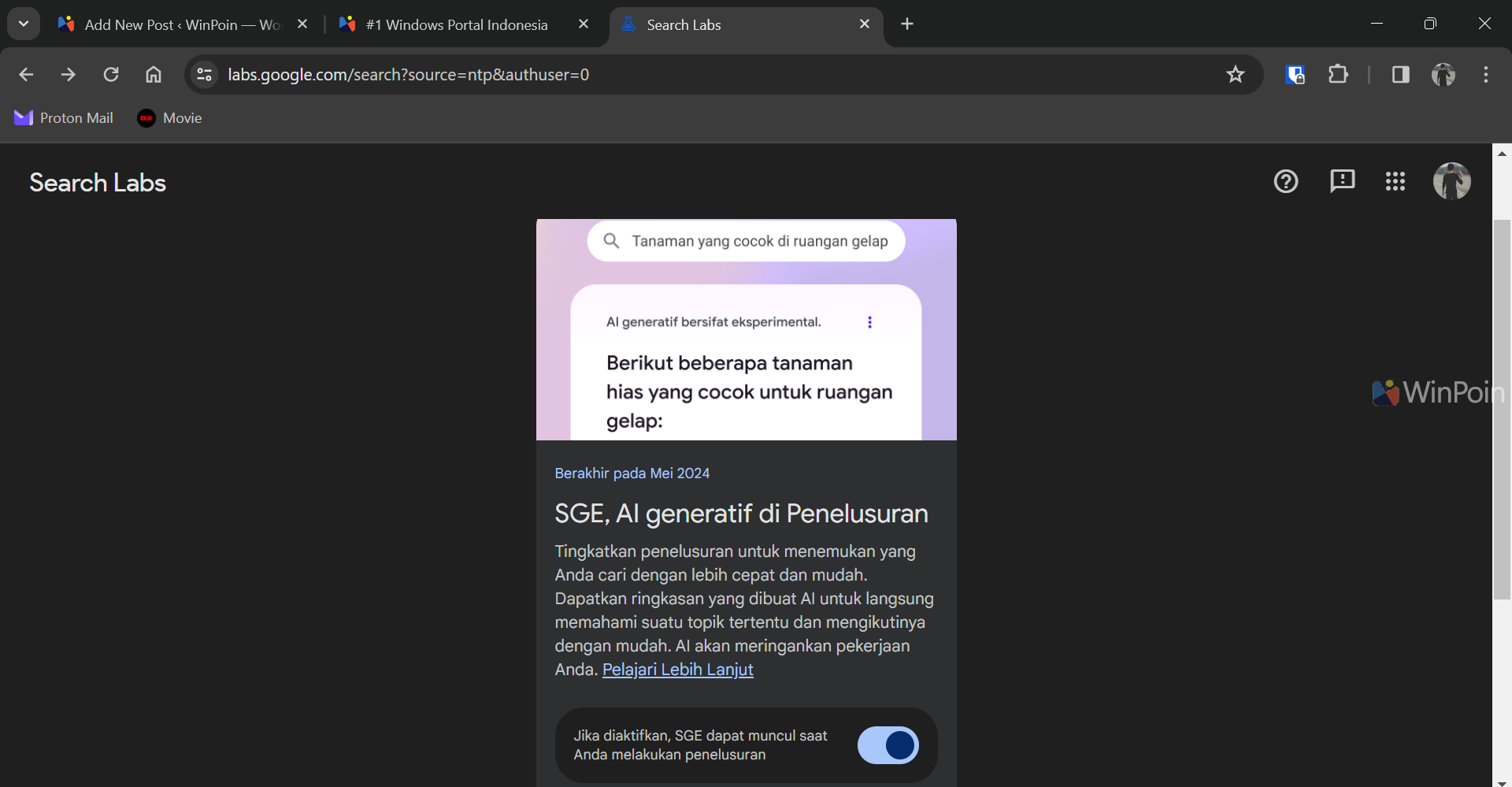Open the Google apps grid
This screenshot has width=1512, height=787.
tap(1395, 182)
